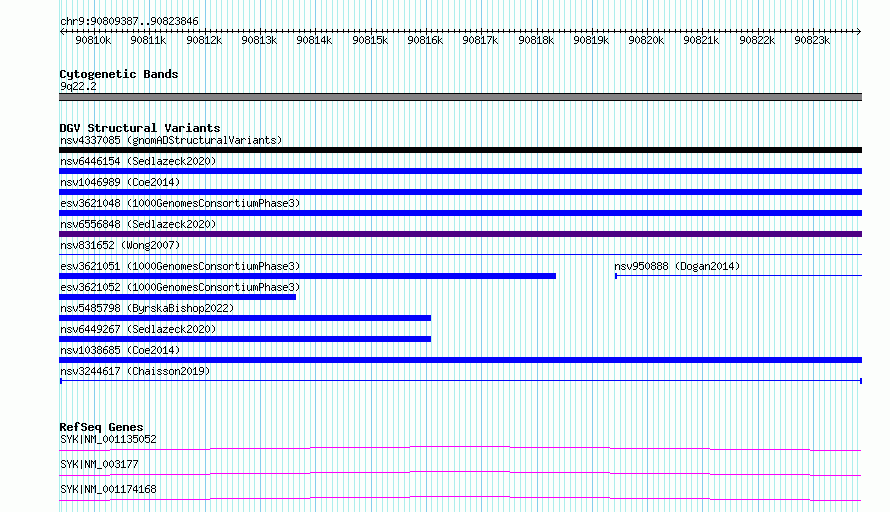Click the purple nsv6556848 variant bar

460,234
